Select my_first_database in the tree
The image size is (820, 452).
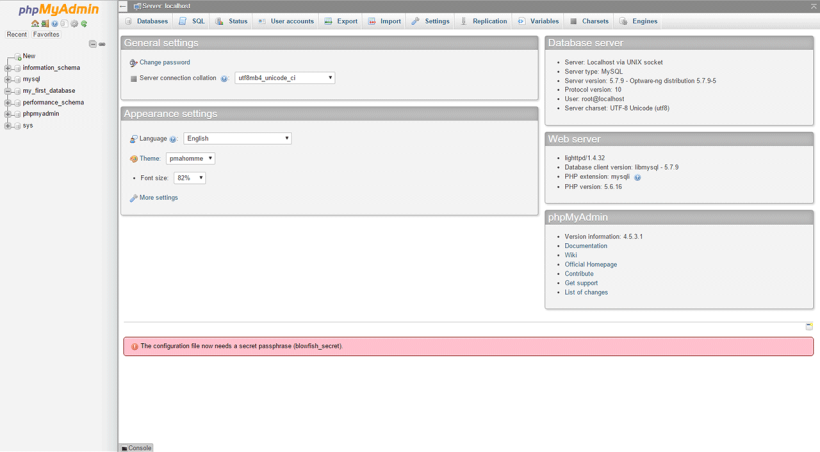point(49,91)
